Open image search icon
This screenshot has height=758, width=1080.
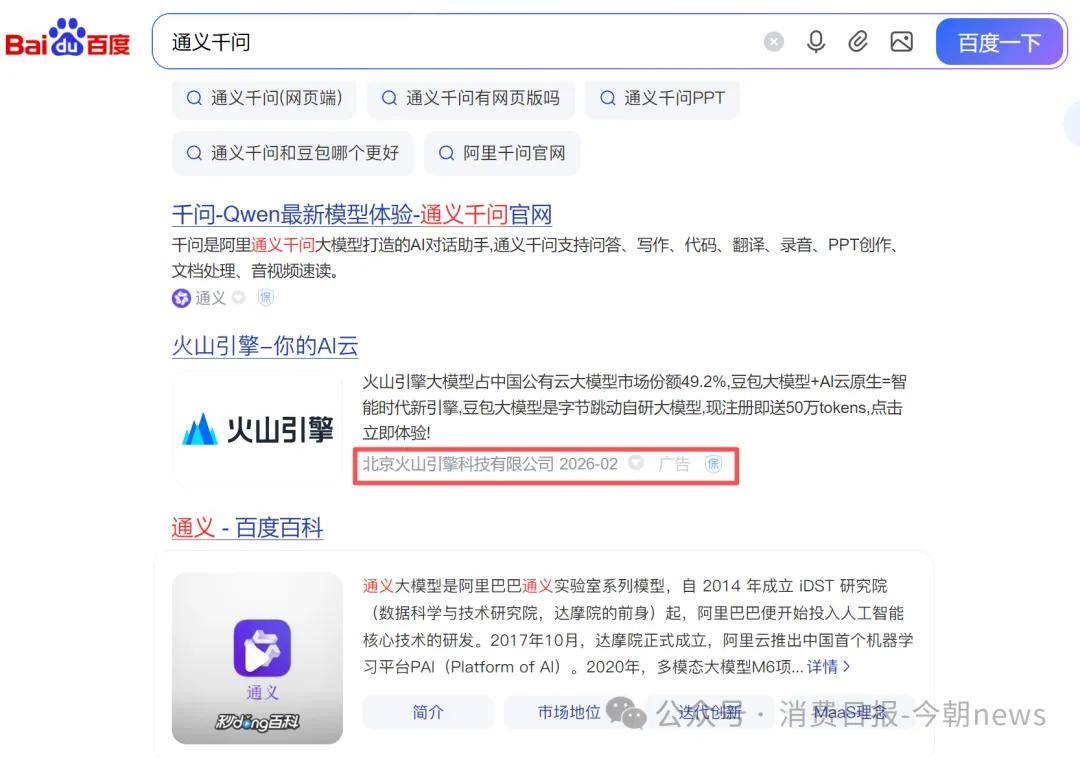[x=902, y=42]
